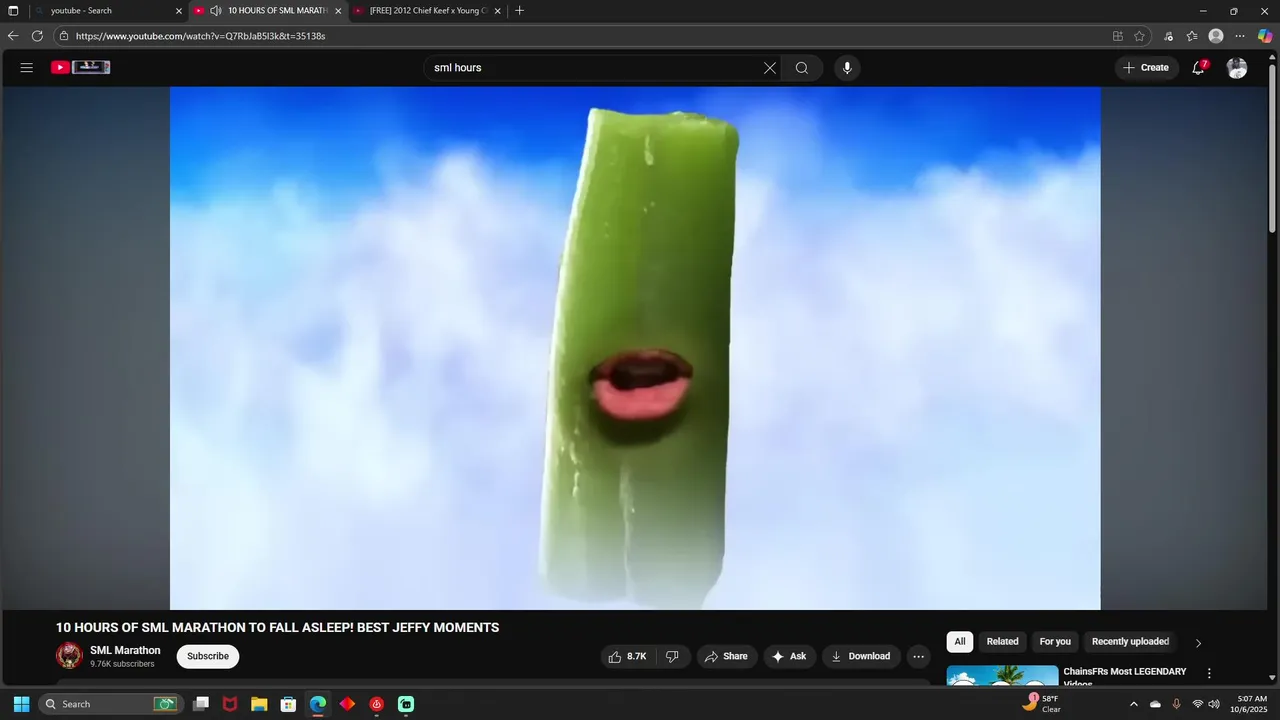This screenshot has height=720, width=1280.
Task: Open the Copilot sidebar
Action: (1265, 36)
